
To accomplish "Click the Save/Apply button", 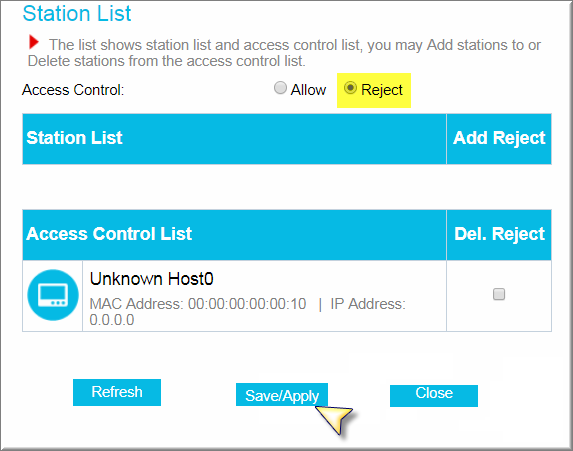I will click(282, 395).
